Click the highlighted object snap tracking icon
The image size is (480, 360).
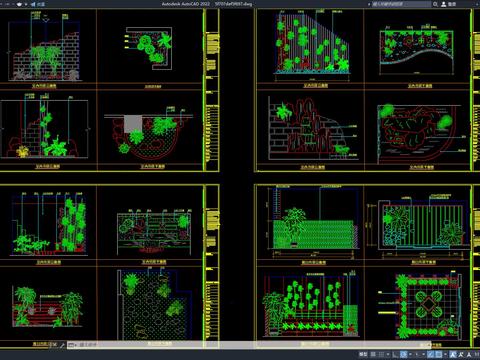[x=430, y=354]
